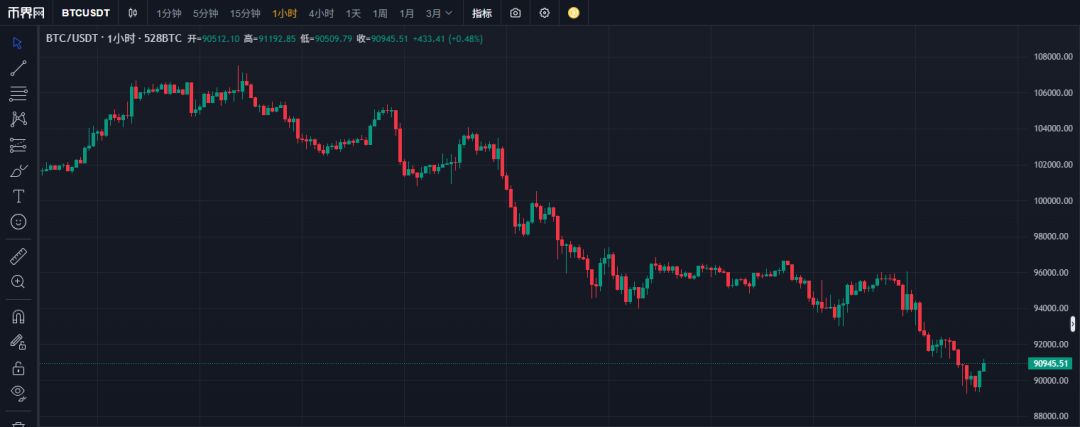
Task: Click the yellow theme color circle
Action: coord(573,13)
